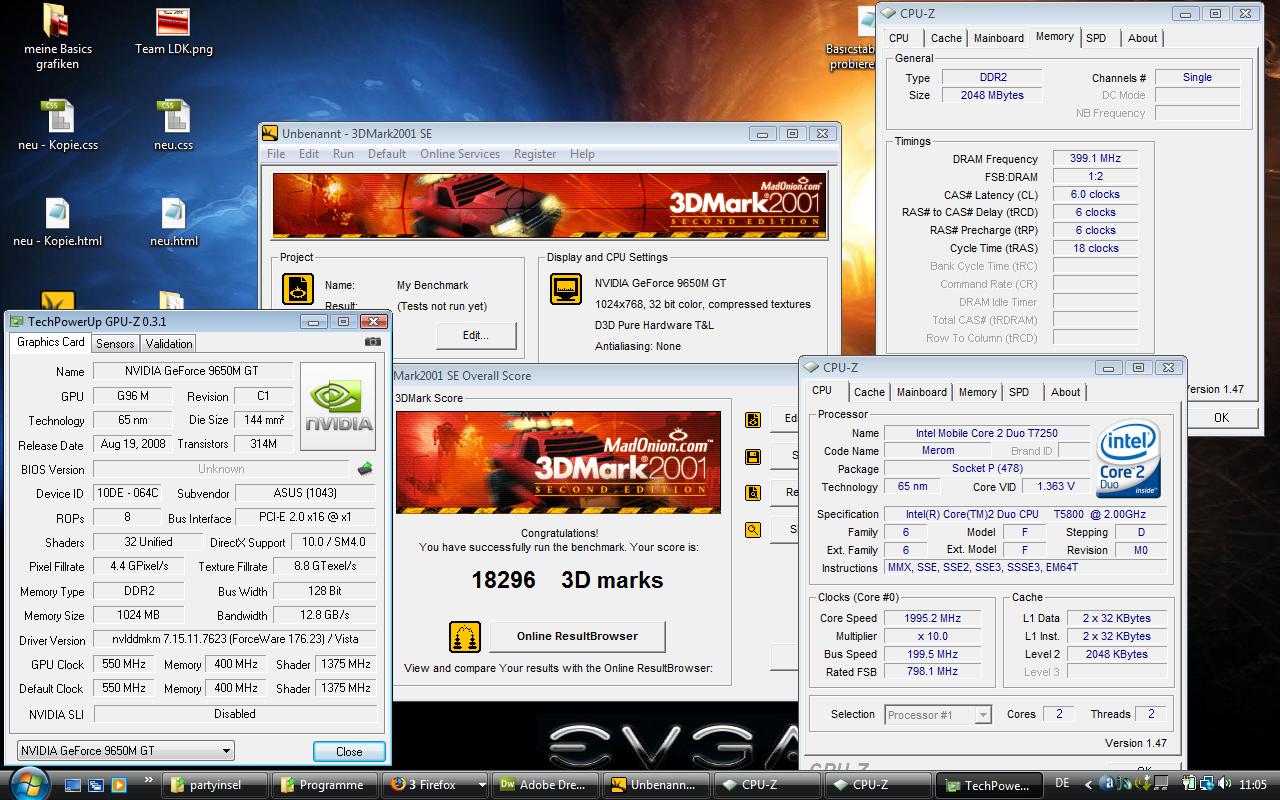Click the Project icon in 3DMark2001
Image resolution: width=1280 pixels, height=800 pixels.
click(x=298, y=290)
